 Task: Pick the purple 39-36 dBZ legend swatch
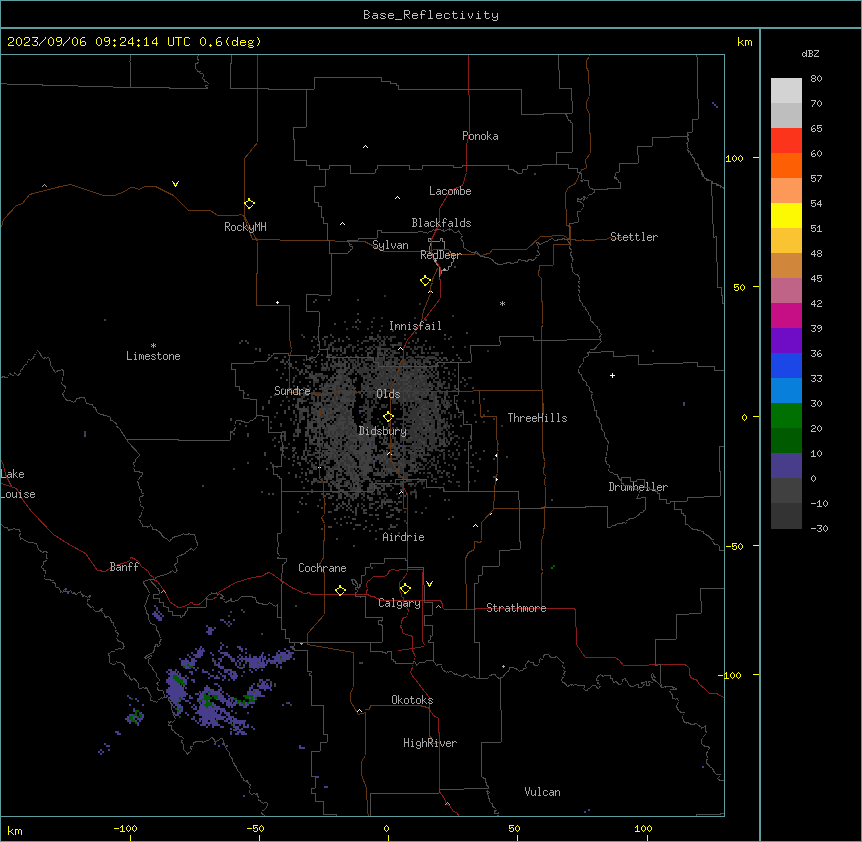pos(786,340)
